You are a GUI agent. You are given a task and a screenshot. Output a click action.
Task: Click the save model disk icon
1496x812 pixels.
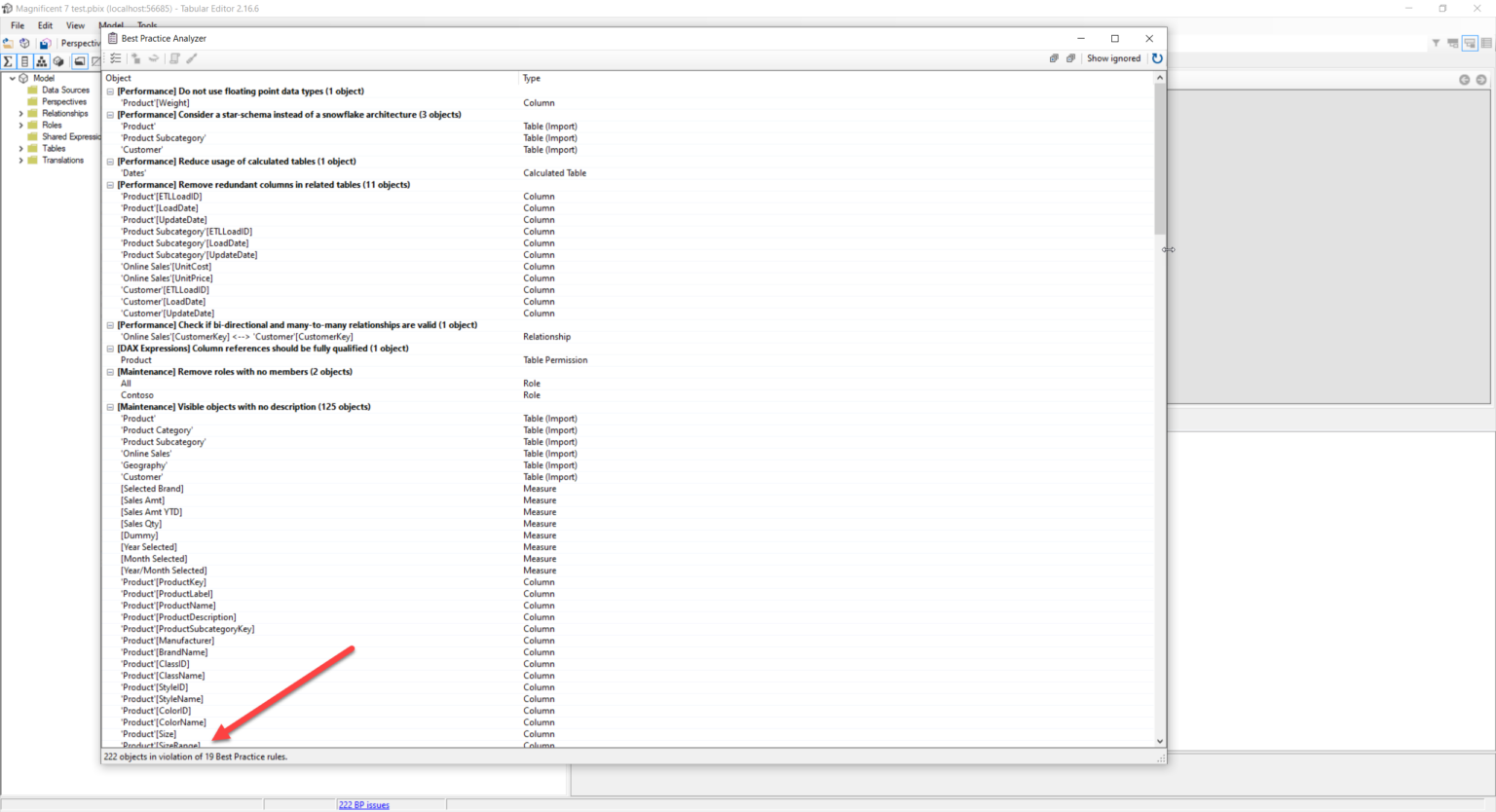[x=45, y=43]
